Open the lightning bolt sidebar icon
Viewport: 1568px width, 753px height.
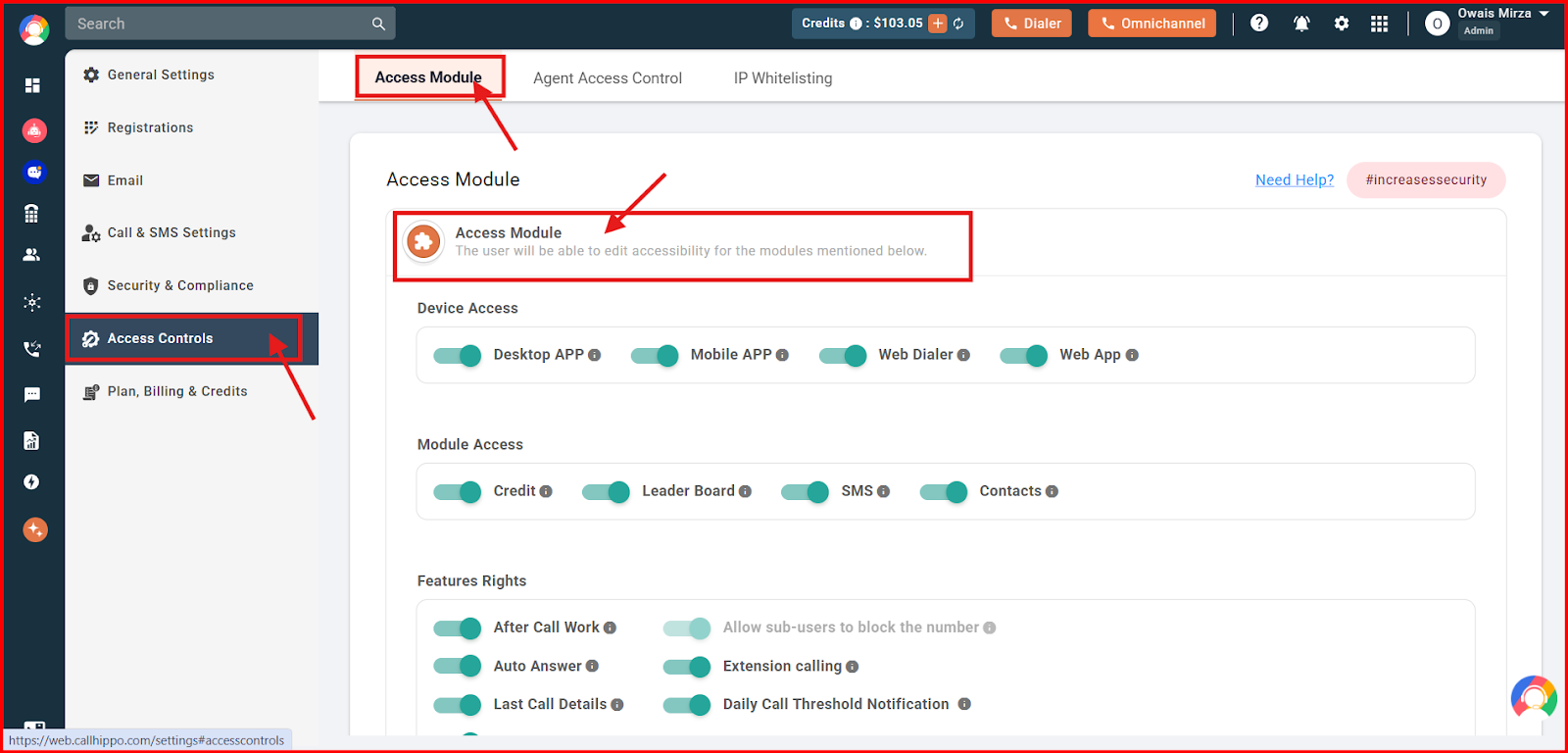(31, 481)
